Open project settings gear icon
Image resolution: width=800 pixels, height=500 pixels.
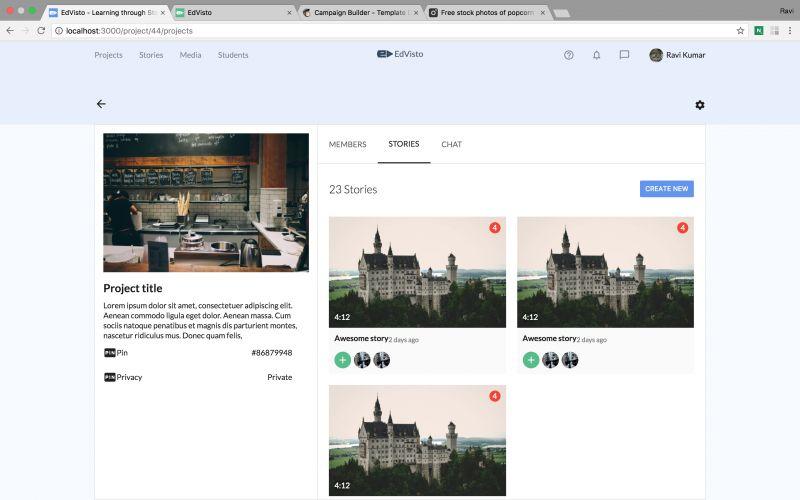pos(700,105)
